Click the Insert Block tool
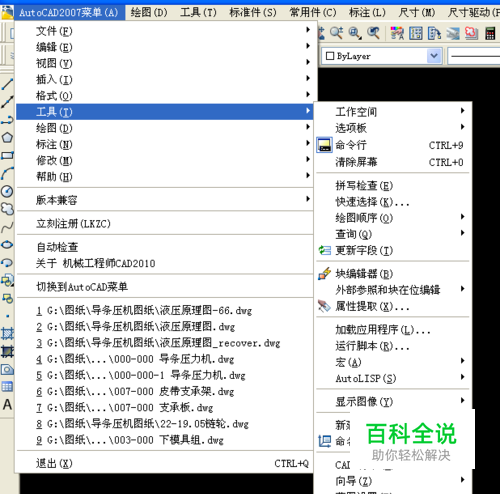This screenshot has height=494, width=500. point(7,280)
